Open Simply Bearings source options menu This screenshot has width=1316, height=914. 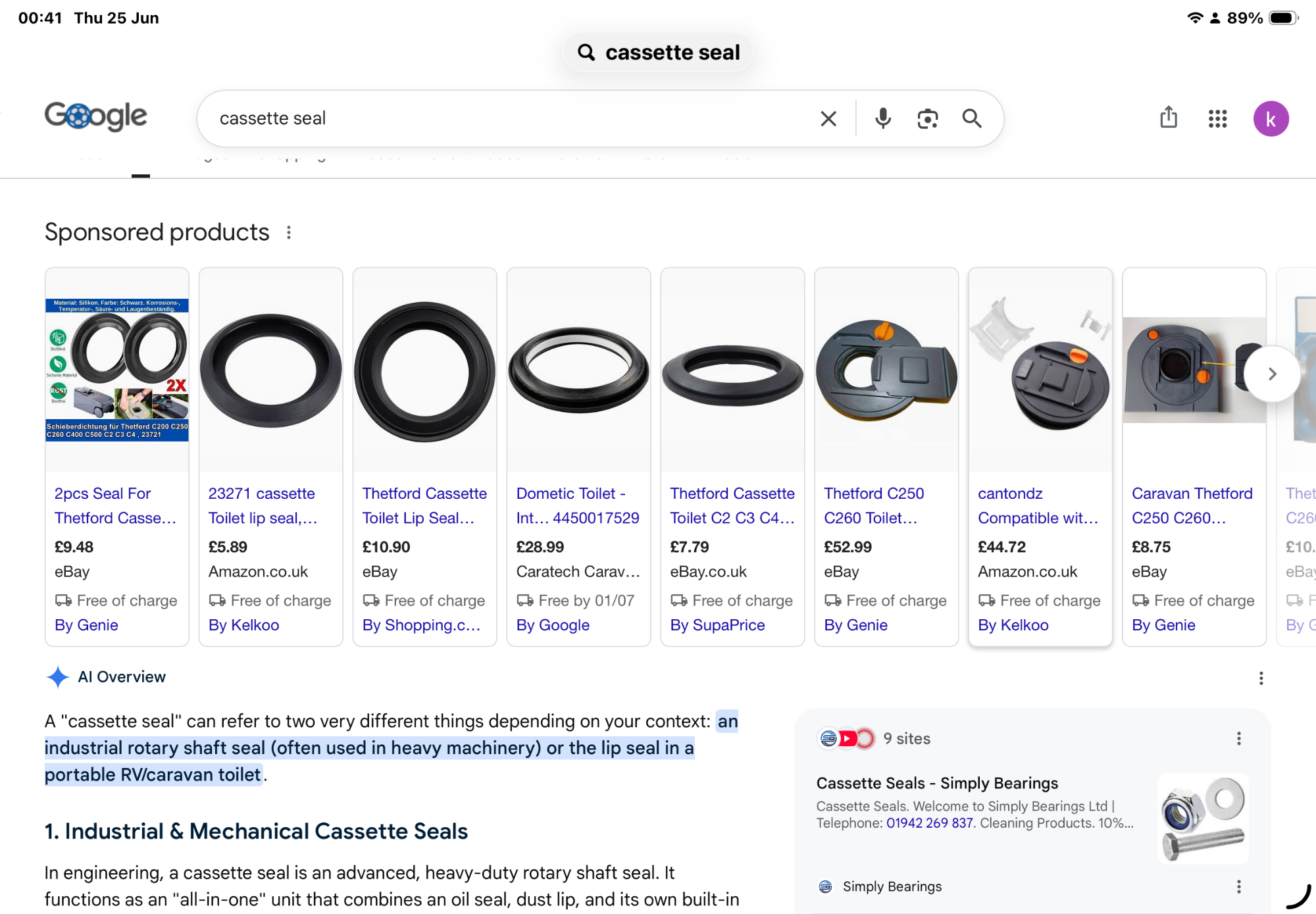point(1239,887)
